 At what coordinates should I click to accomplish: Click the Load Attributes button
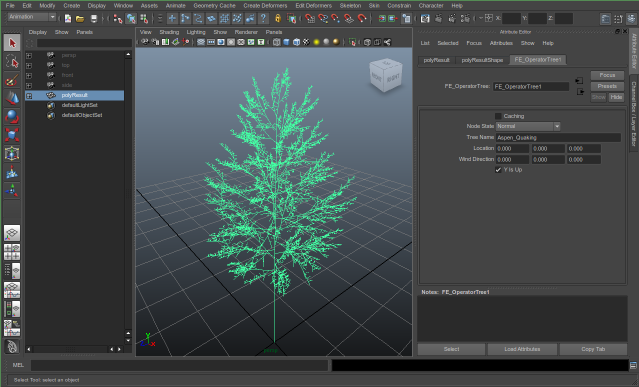[522, 349]
